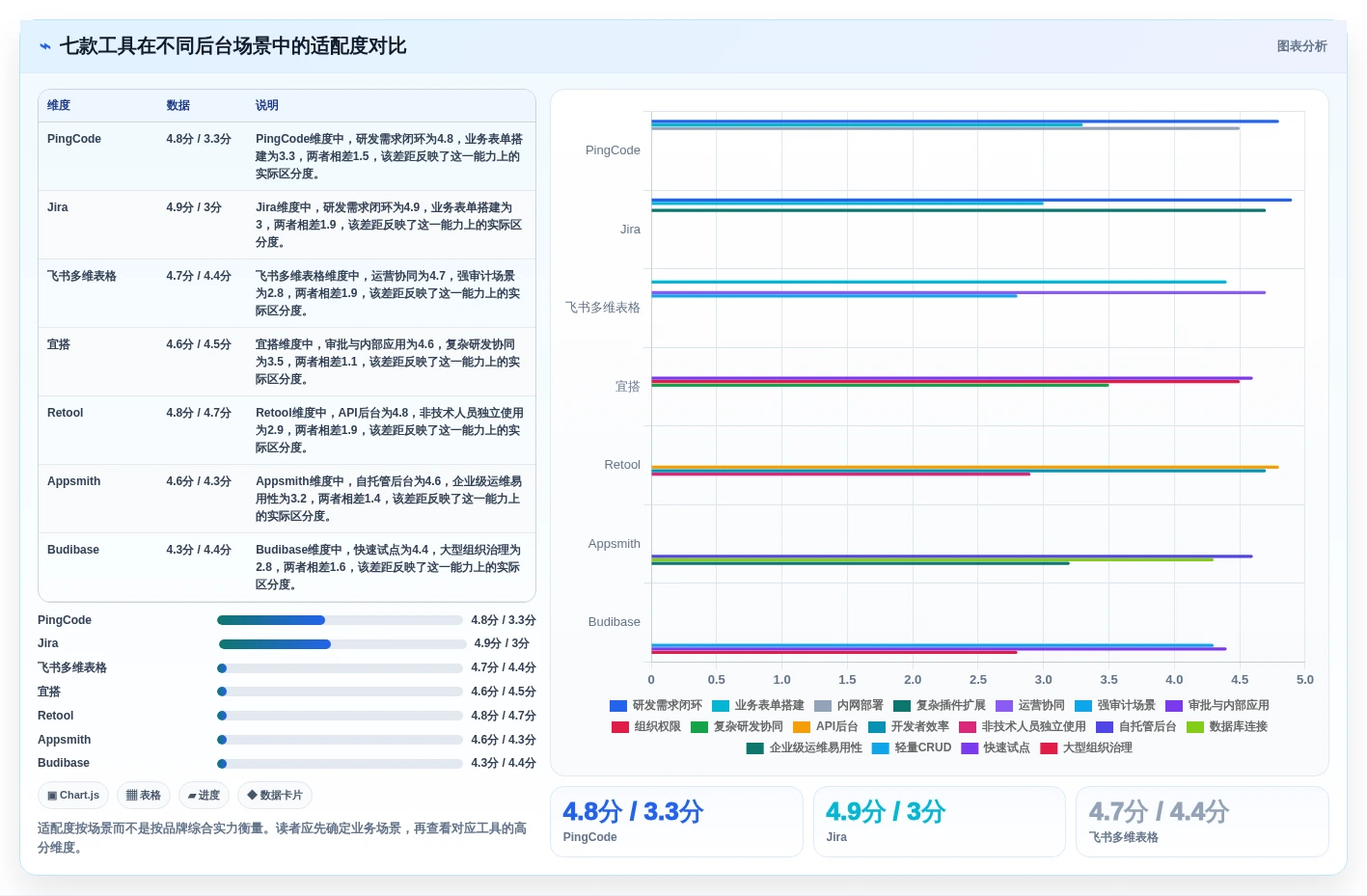Click the Jira description text in the table

click(390, 225)
